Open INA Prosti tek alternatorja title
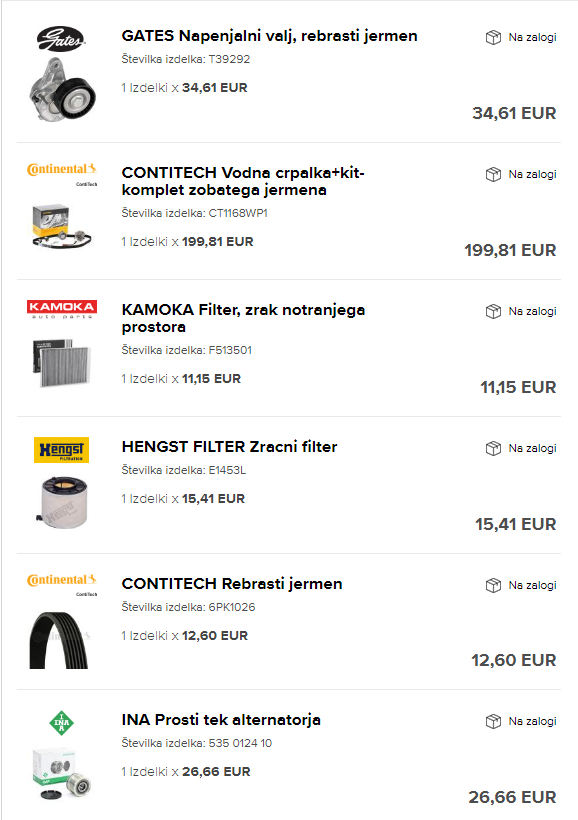Viewport: 578px width, 820px height. (221, 720)
